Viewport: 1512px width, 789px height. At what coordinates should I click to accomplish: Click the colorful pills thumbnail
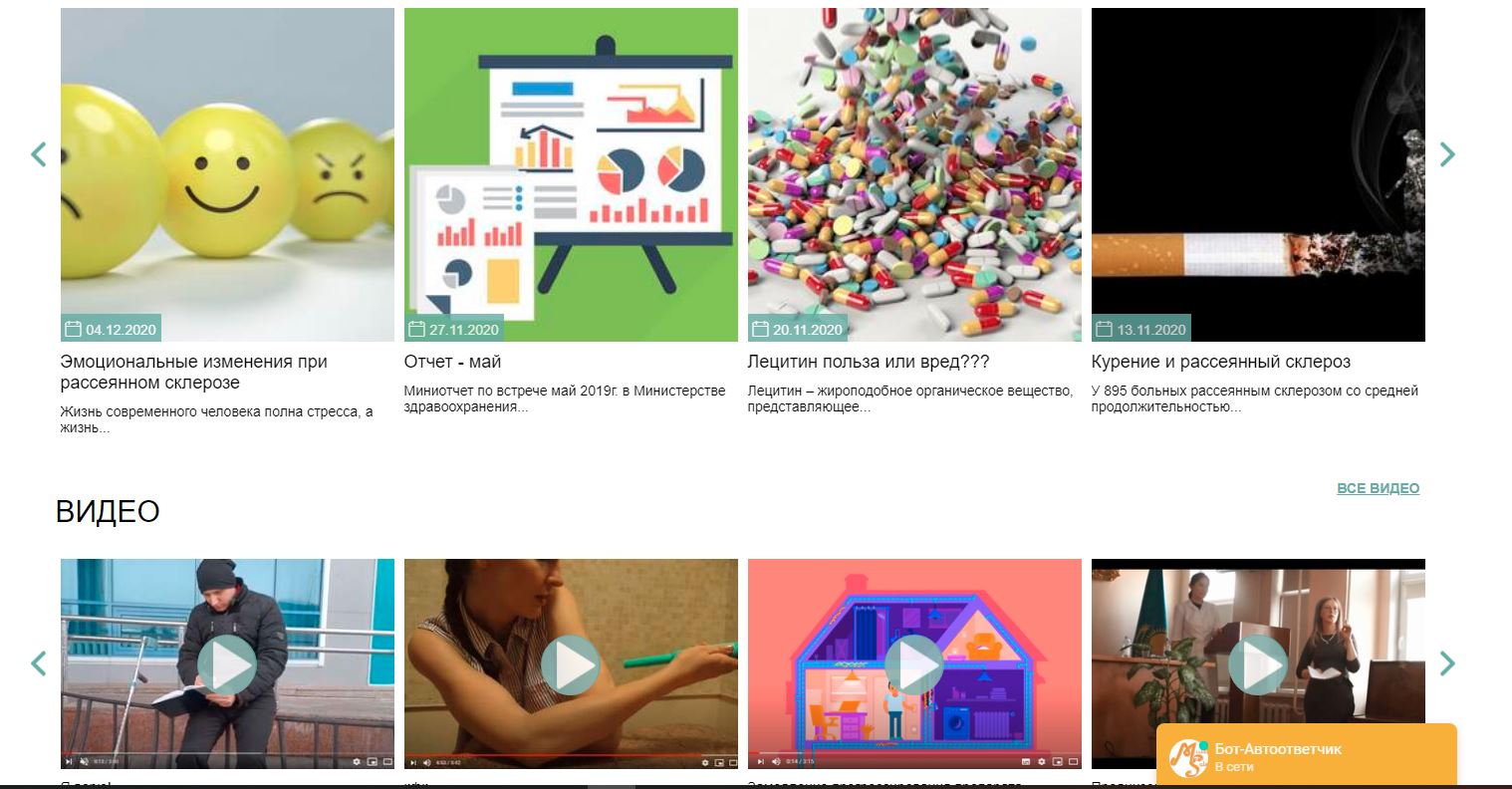click(914, 174)
